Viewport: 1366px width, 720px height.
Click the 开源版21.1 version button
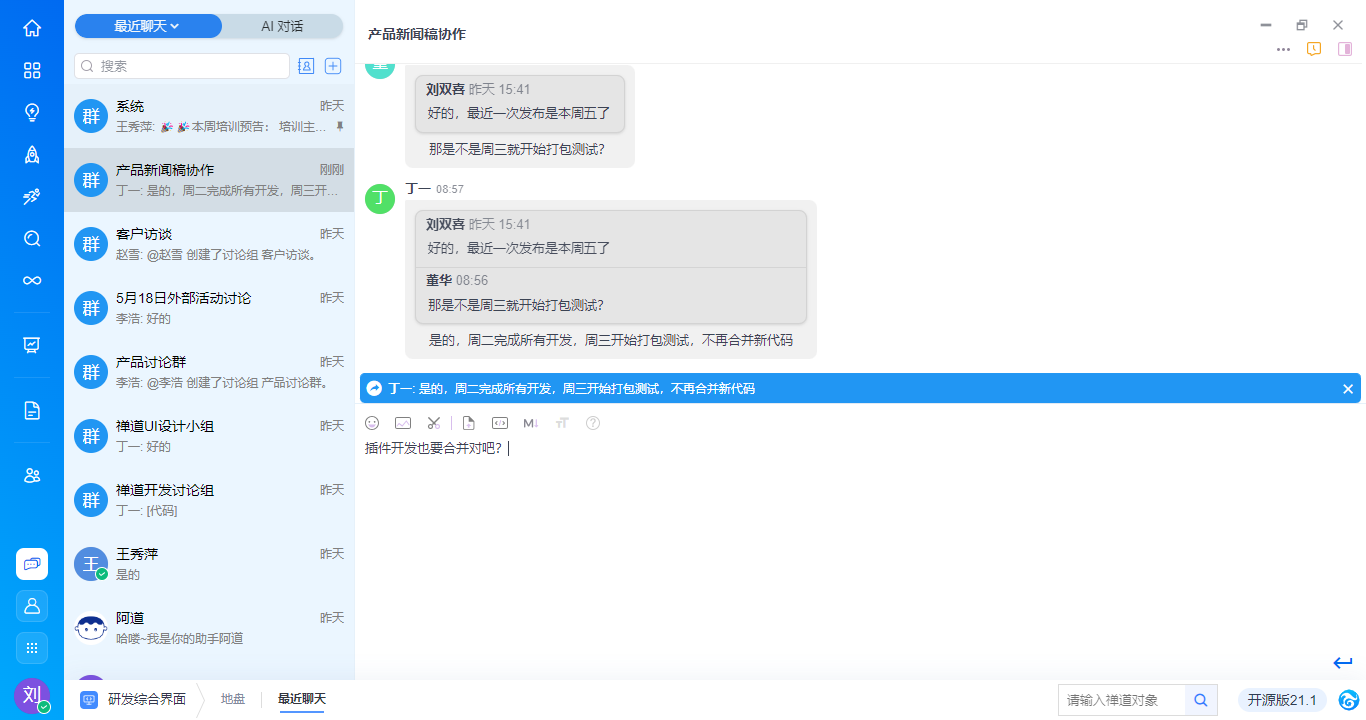pyautogui.click(x=1282, y=700)
